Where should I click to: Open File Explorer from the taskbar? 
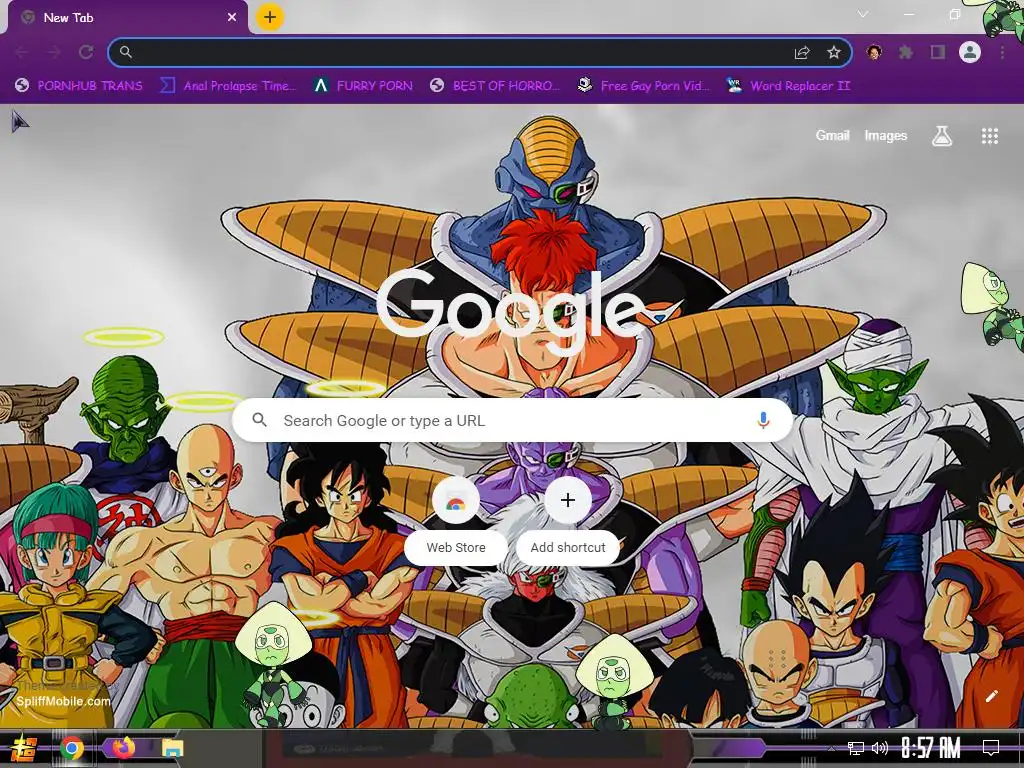pyautogui.click(x=172, y=748)
